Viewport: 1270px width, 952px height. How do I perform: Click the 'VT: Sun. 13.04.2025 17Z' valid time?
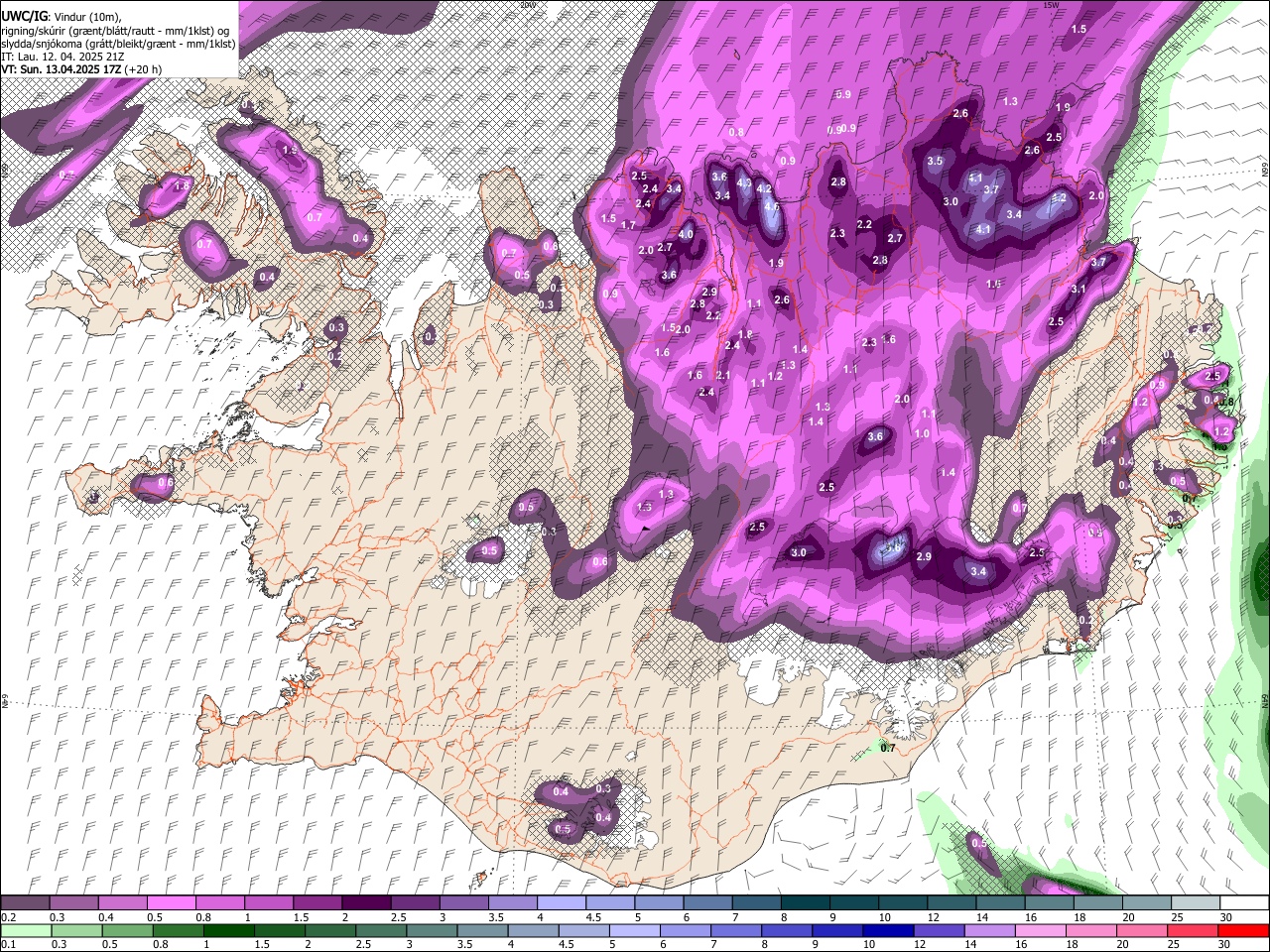[62, 69]
